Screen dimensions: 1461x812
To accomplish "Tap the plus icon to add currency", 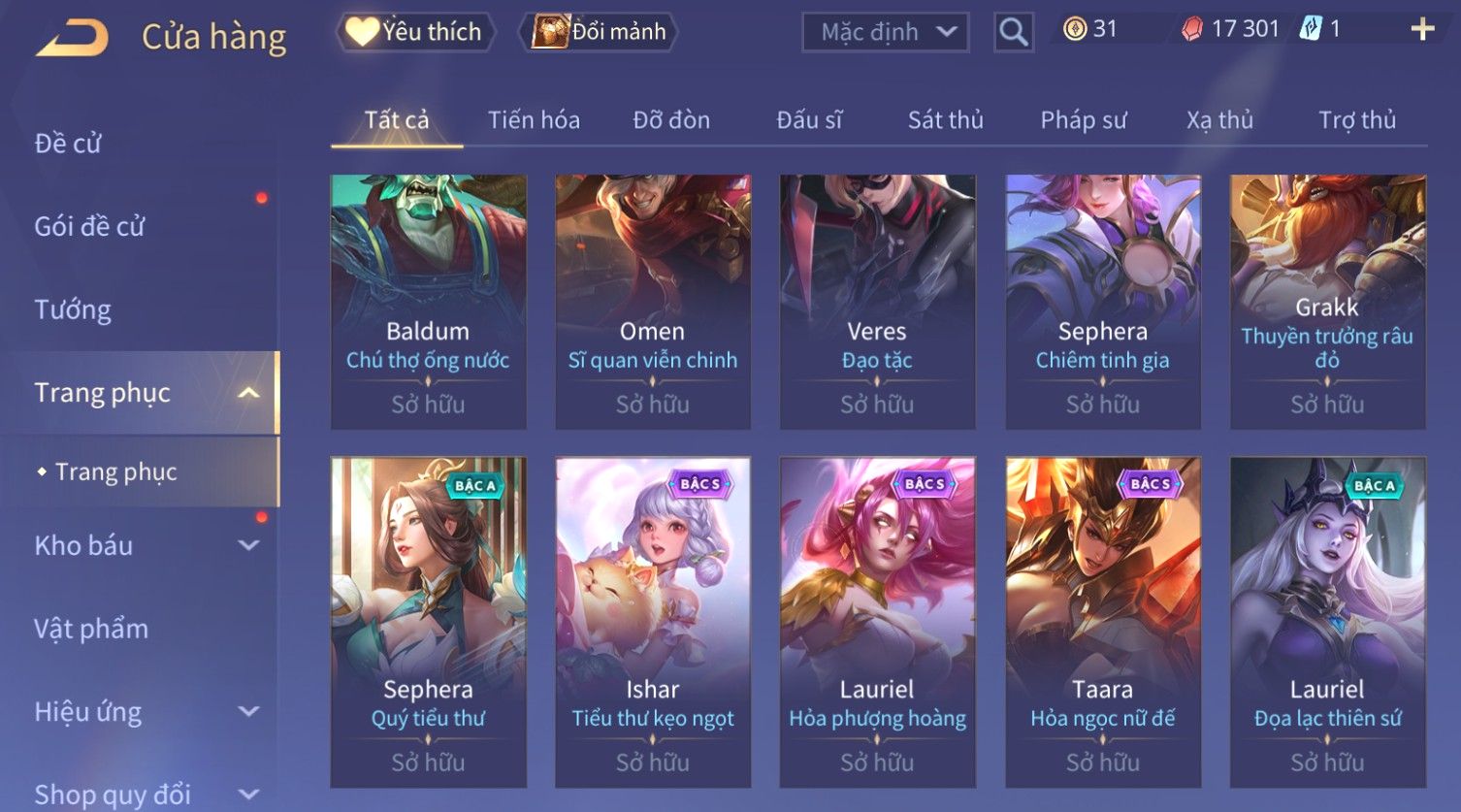I will [x=1422, y=29].
